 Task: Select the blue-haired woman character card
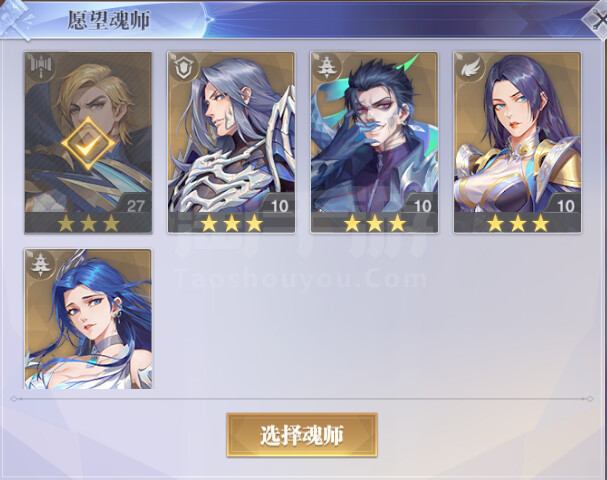88,319
